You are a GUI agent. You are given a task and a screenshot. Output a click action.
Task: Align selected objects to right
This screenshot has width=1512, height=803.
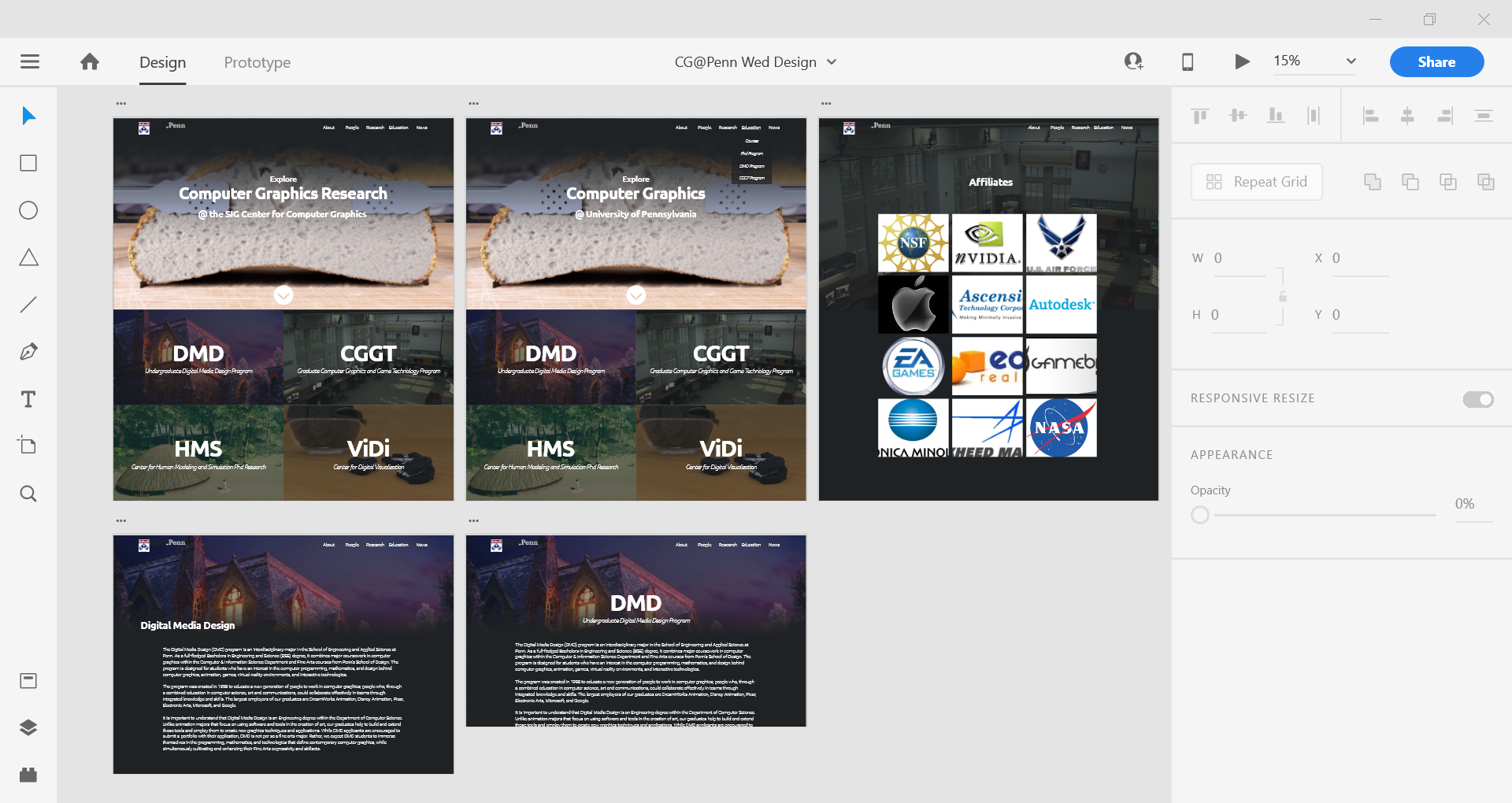(1445, 116)
